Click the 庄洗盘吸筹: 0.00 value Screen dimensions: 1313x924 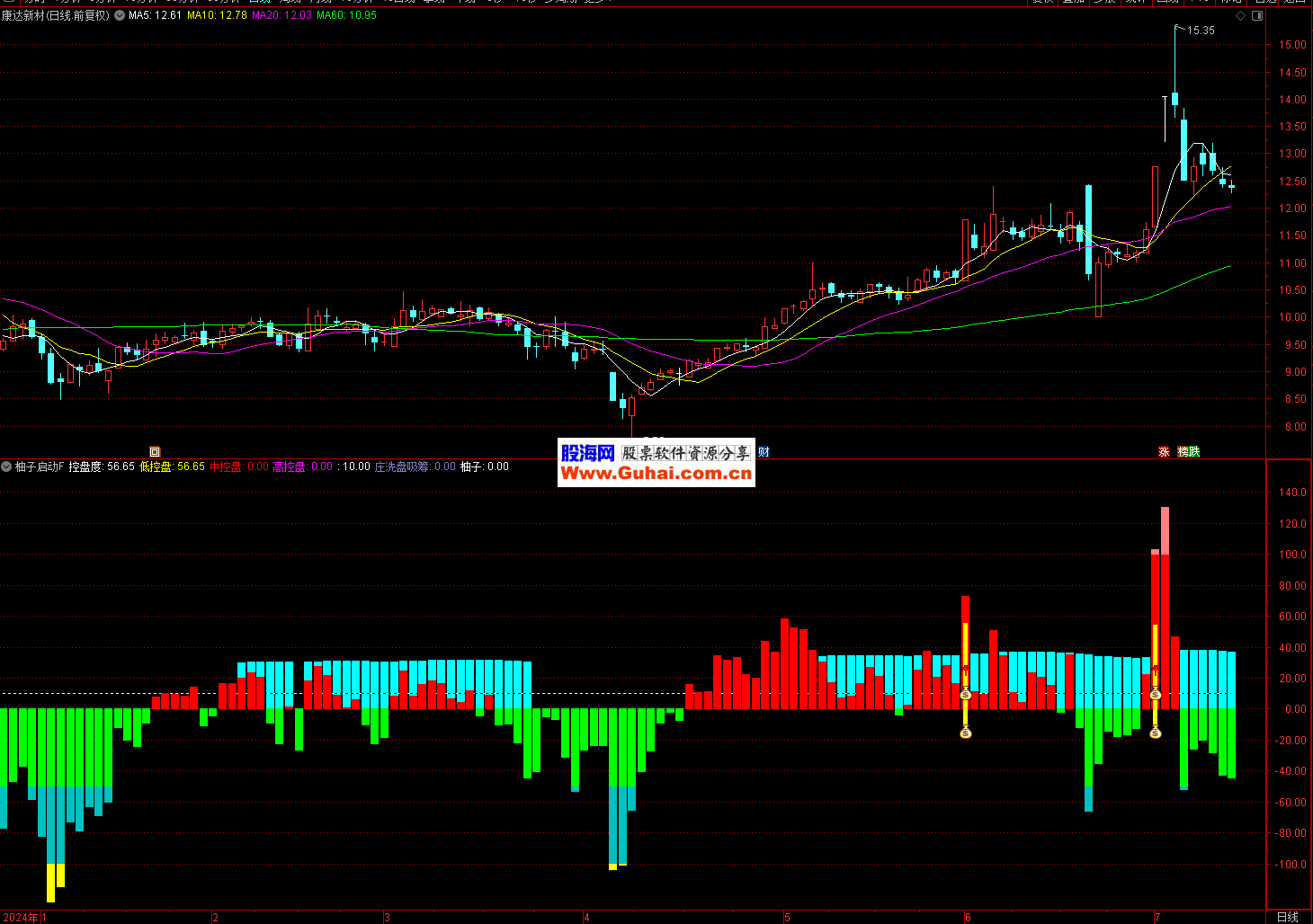click(x=415, y=466)
